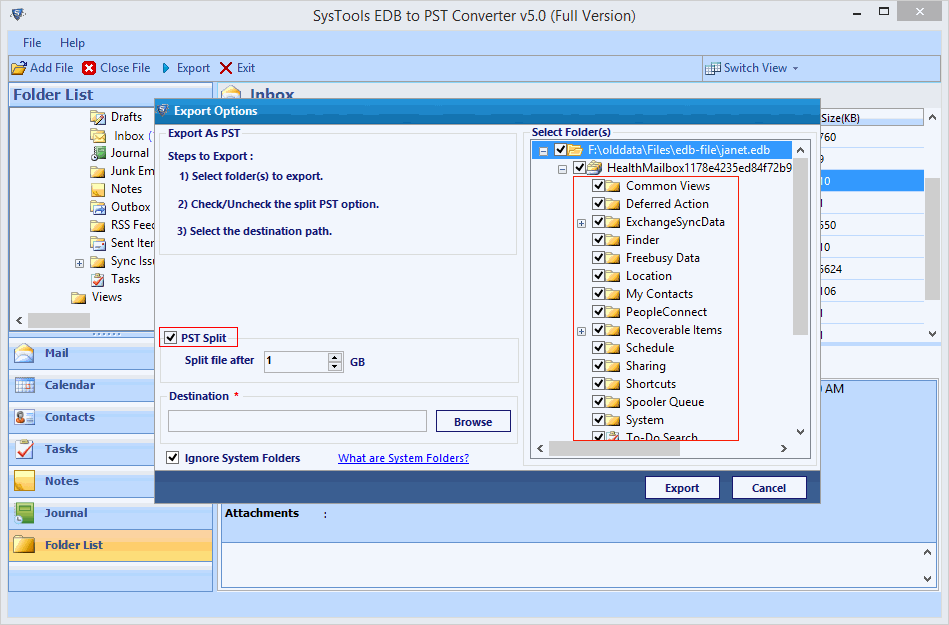The height and width of the screenshot is (625, 949).
Task: Select the PeopleConnect folder row
Action: [x=666, y=312]
